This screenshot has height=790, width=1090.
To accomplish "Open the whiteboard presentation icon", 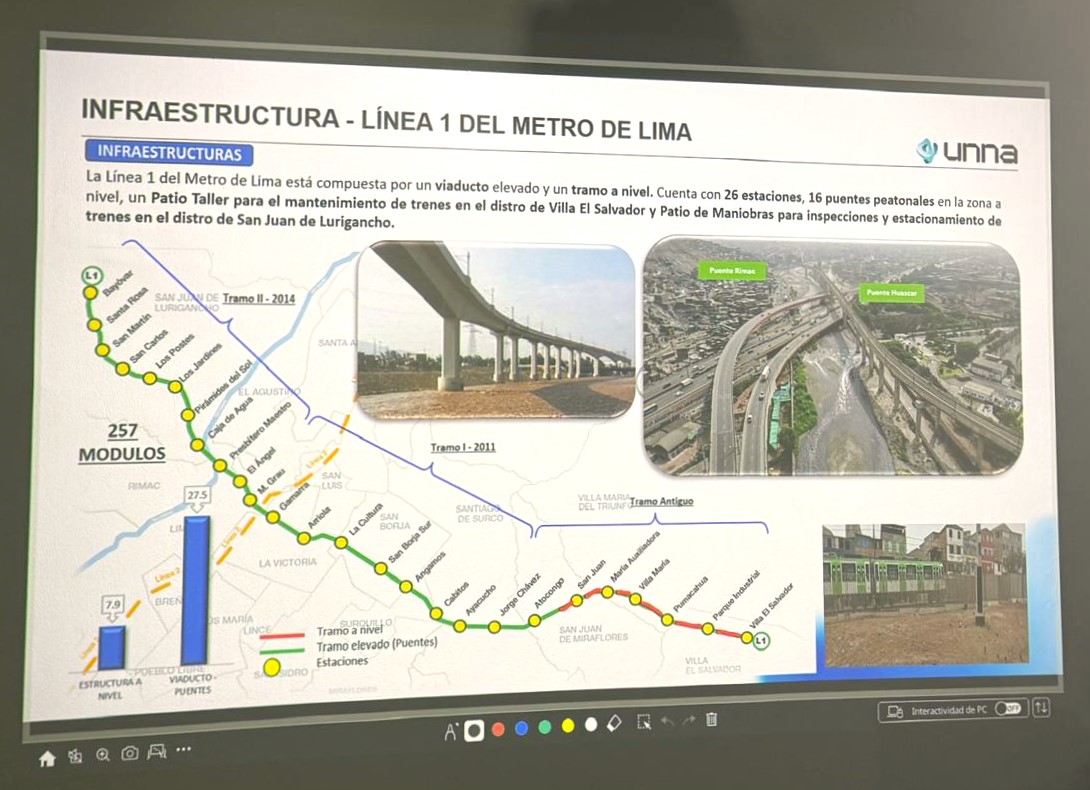I will click(157, 752).
